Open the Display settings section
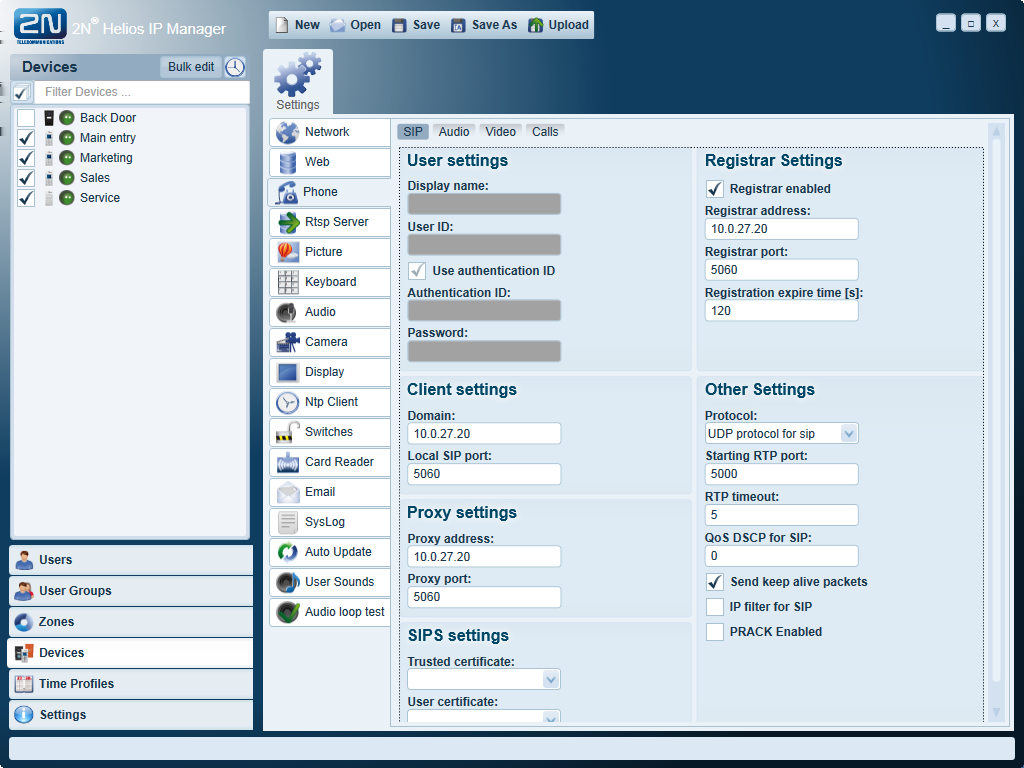This screenshot has height=768, width=1024. click(330, 372)
